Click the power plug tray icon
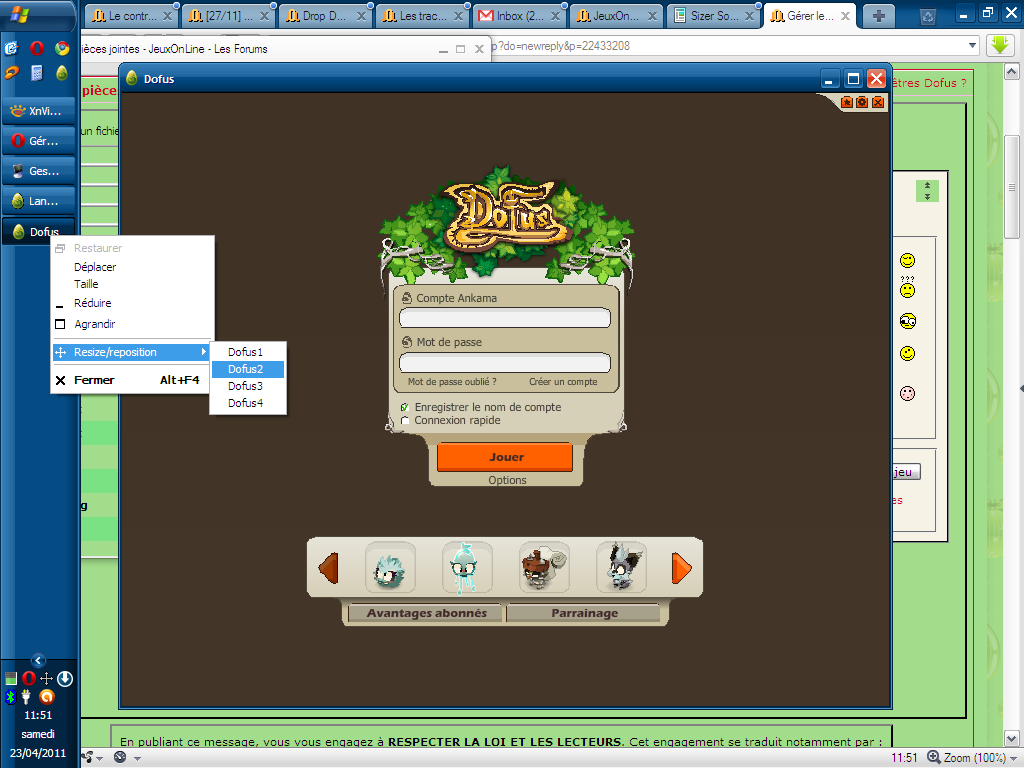1024x768 pixels. tap(26, 697)
